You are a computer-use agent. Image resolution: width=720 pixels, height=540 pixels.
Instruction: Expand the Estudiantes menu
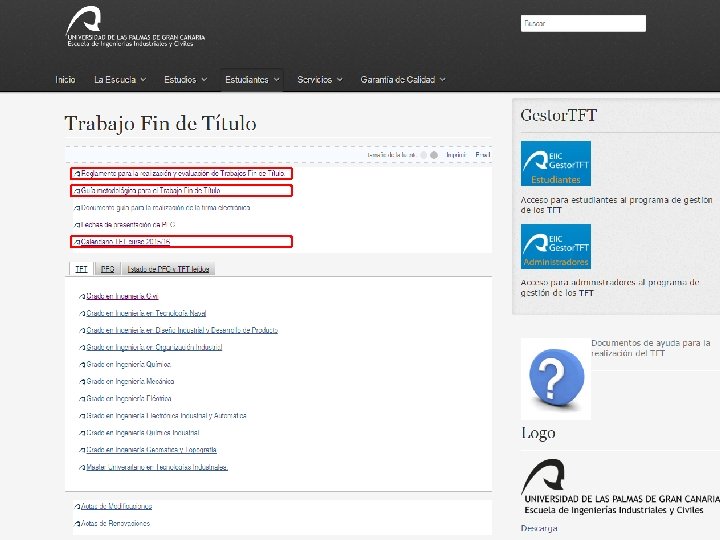[x=252, y=79]
